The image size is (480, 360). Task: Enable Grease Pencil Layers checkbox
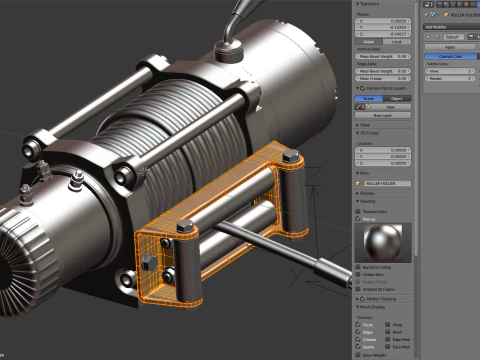tap(363, 88)
